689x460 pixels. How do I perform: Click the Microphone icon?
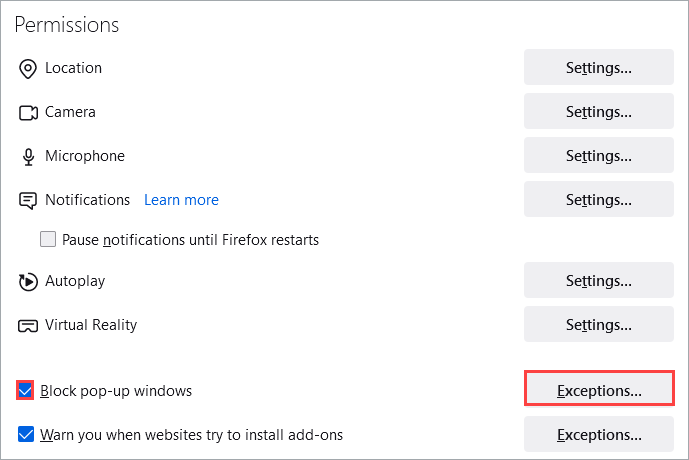[29, 157]
